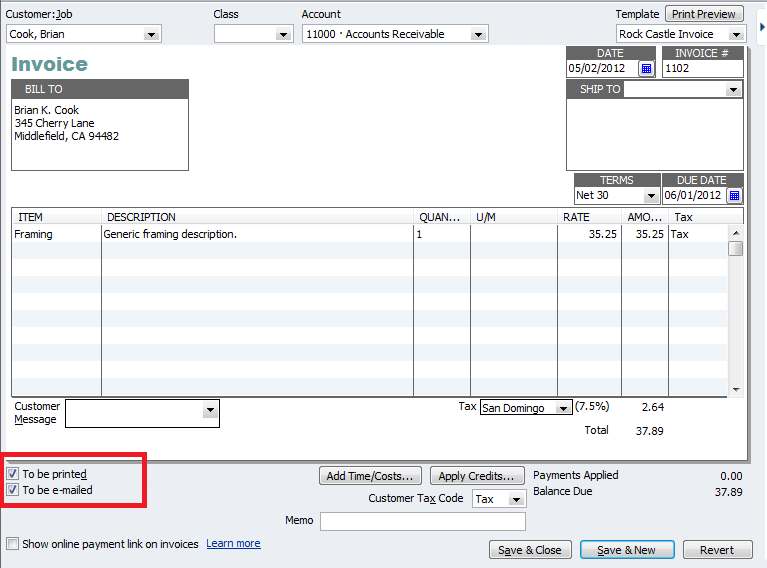Open the Class dropdown list
This screenshot has height=568, width=767.
(x=283, y=35)
